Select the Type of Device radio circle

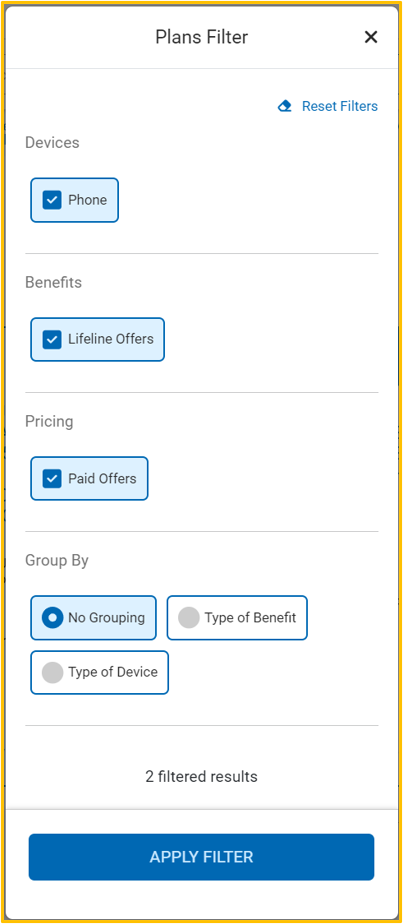coord(52,672)
